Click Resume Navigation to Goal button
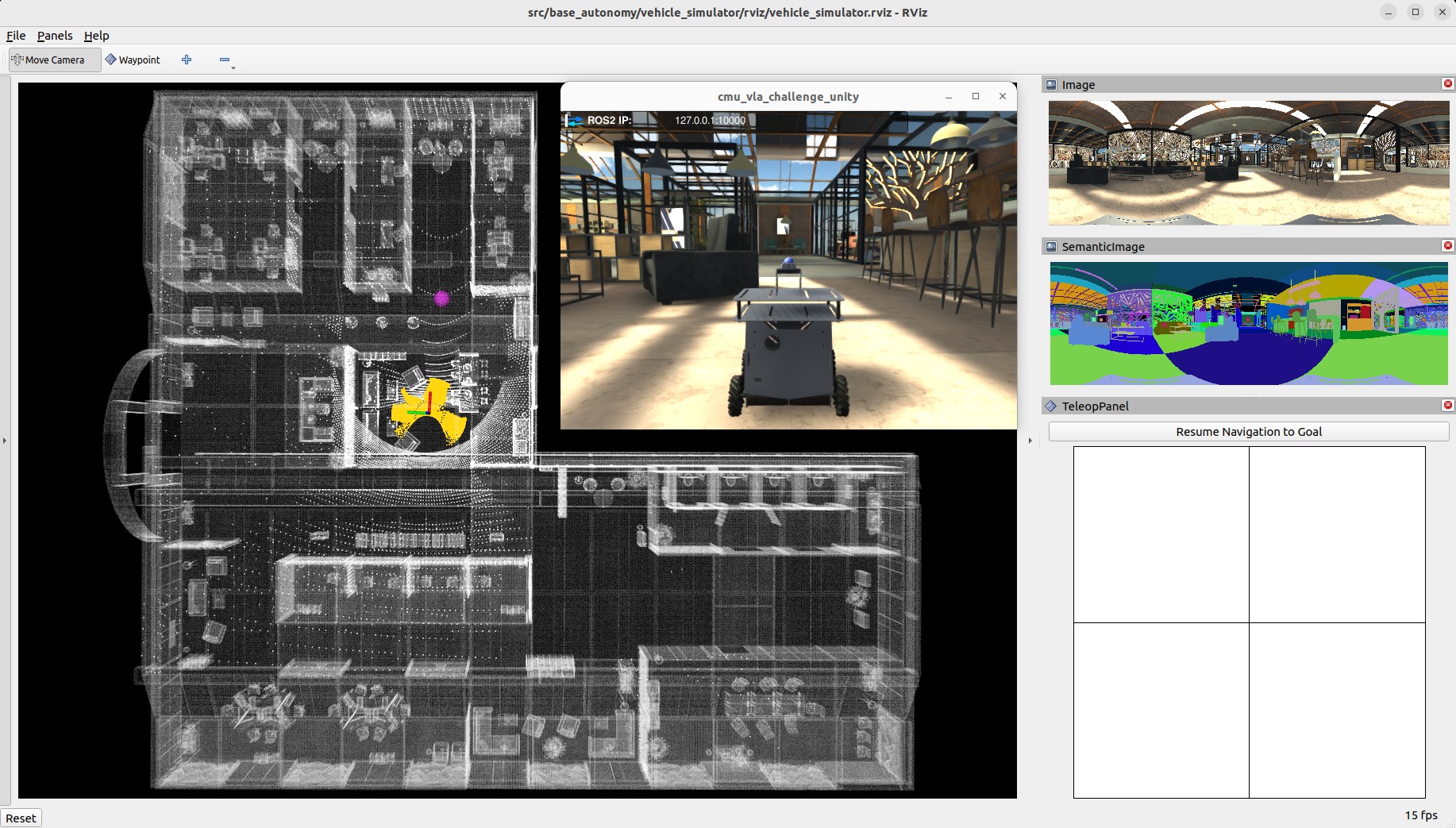This screenshot has height=828, width=1456. 1249,432
